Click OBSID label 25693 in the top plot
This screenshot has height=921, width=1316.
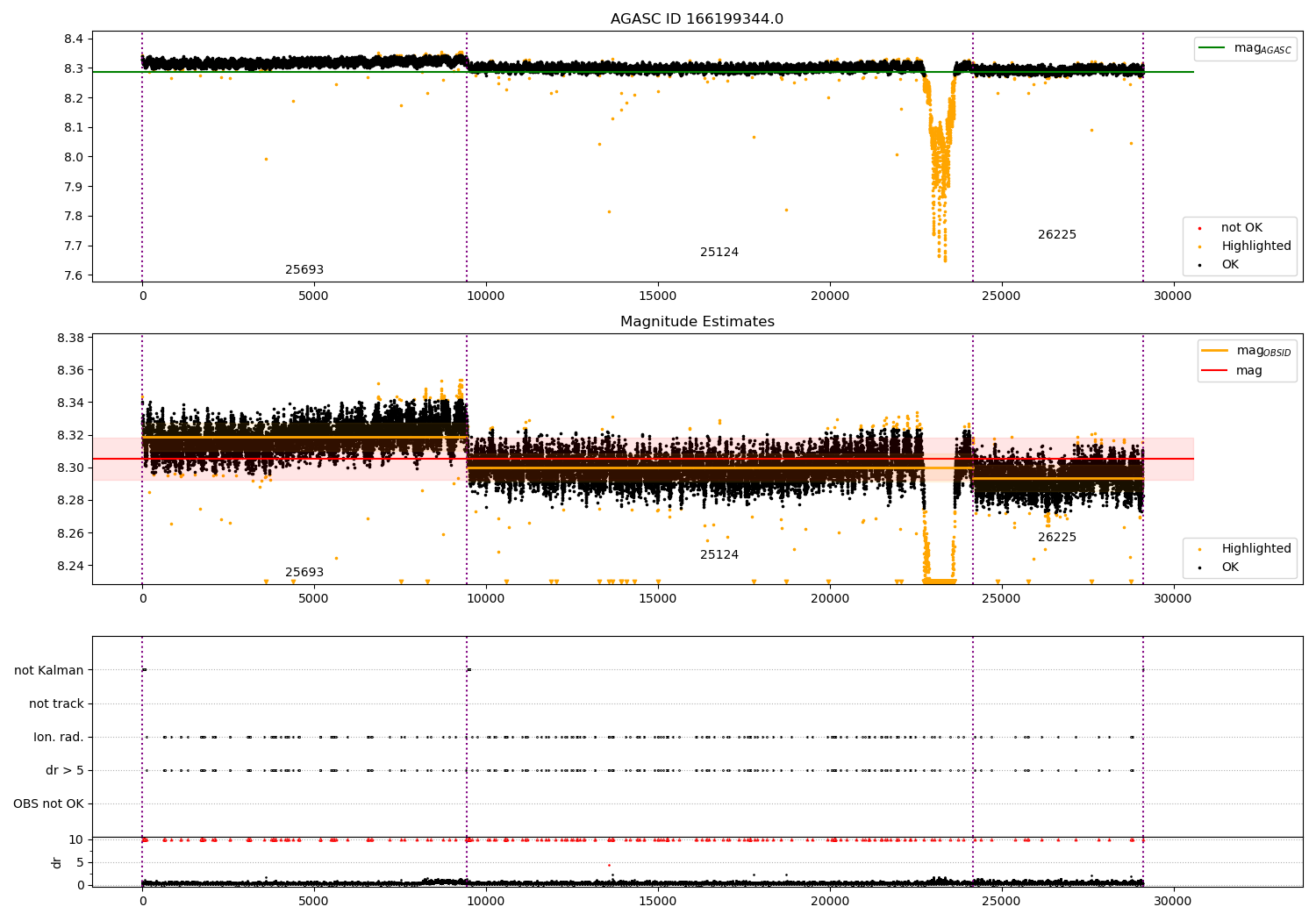tap(304, 270)
